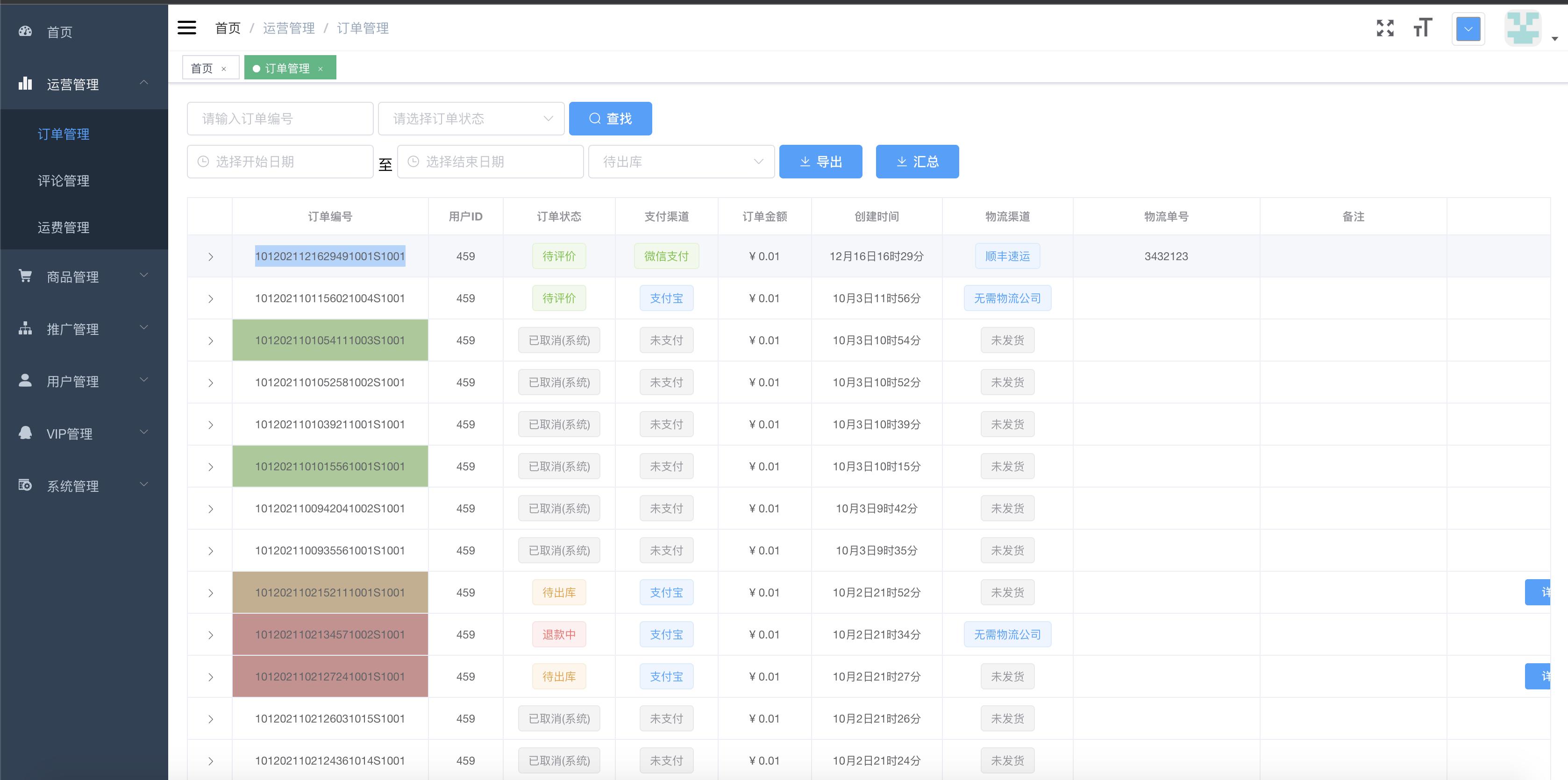1568x780 pixels.
Task: Expand row for order 101202112162949​1001S1001
Action: 211,257
